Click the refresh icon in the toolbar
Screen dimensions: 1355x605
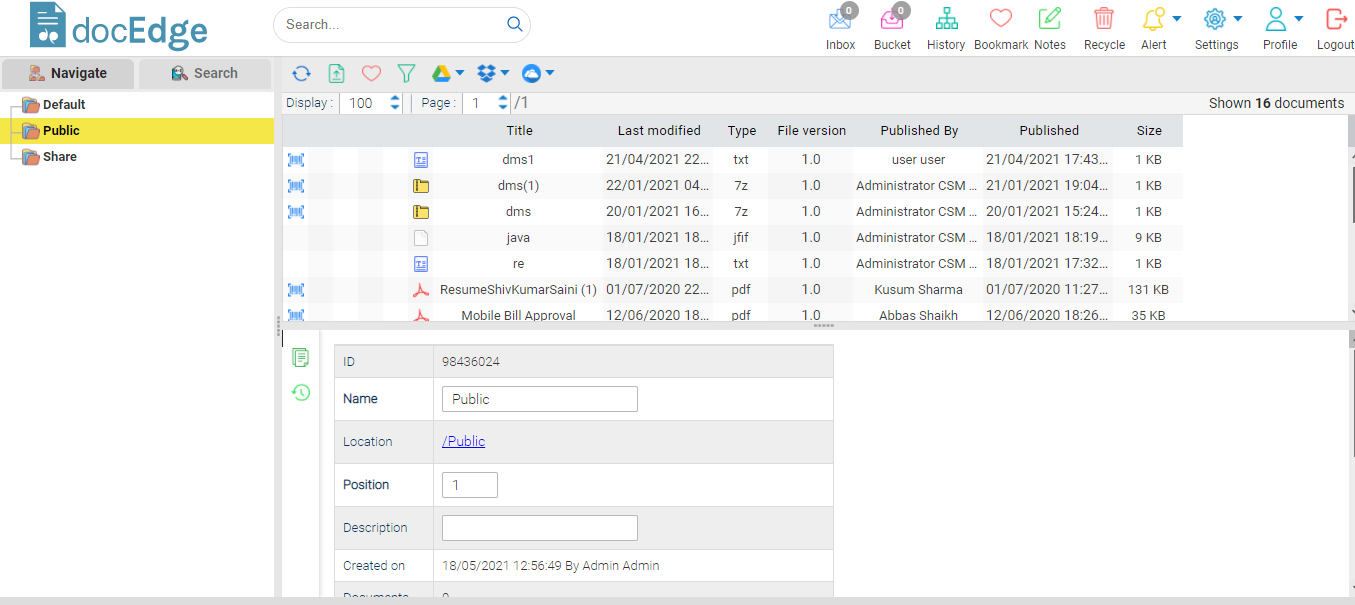click(301, 73)
